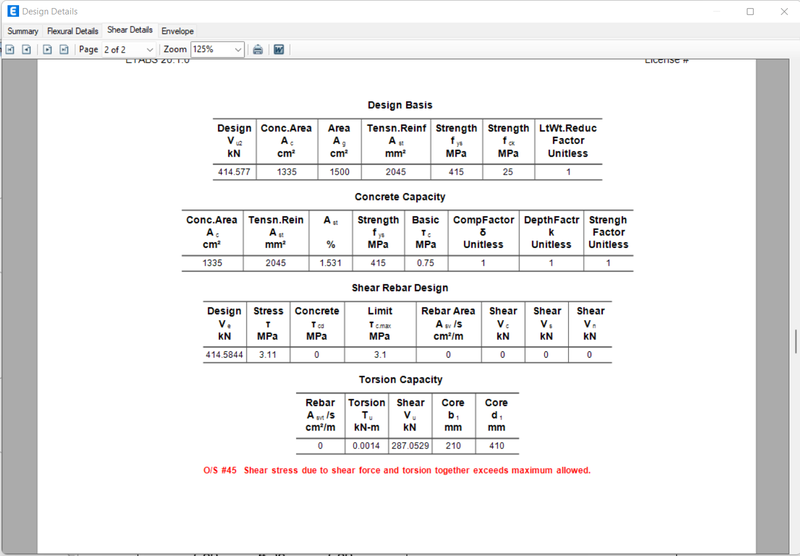Click the 410 core d1 value
Image resolution: width=800 pixels, height=556 pixels.
pyautogui.click(x=496, y=446)
